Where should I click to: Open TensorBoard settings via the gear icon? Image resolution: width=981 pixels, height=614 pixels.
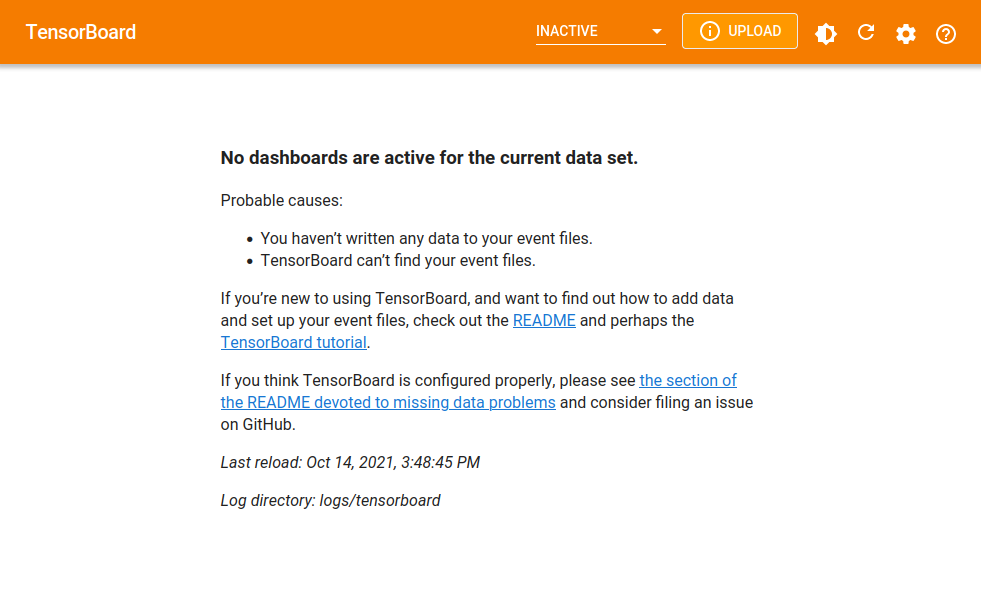(906, 33)
